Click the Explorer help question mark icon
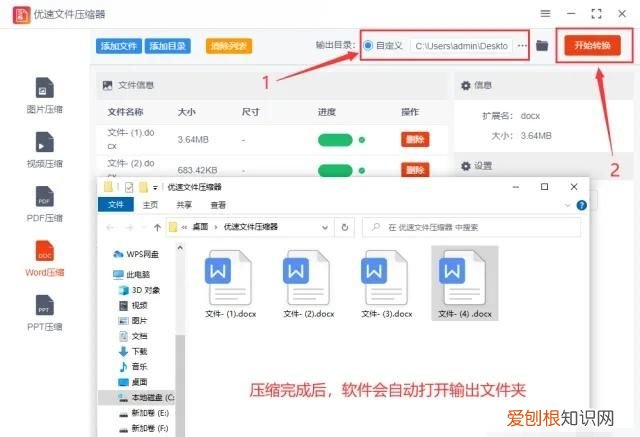The width and height of the screenshot is (640, 437). point(581,205)
